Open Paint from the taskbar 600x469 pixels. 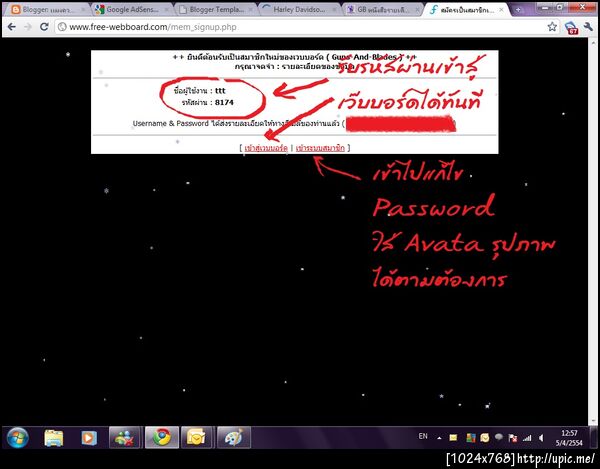(233, 438)
